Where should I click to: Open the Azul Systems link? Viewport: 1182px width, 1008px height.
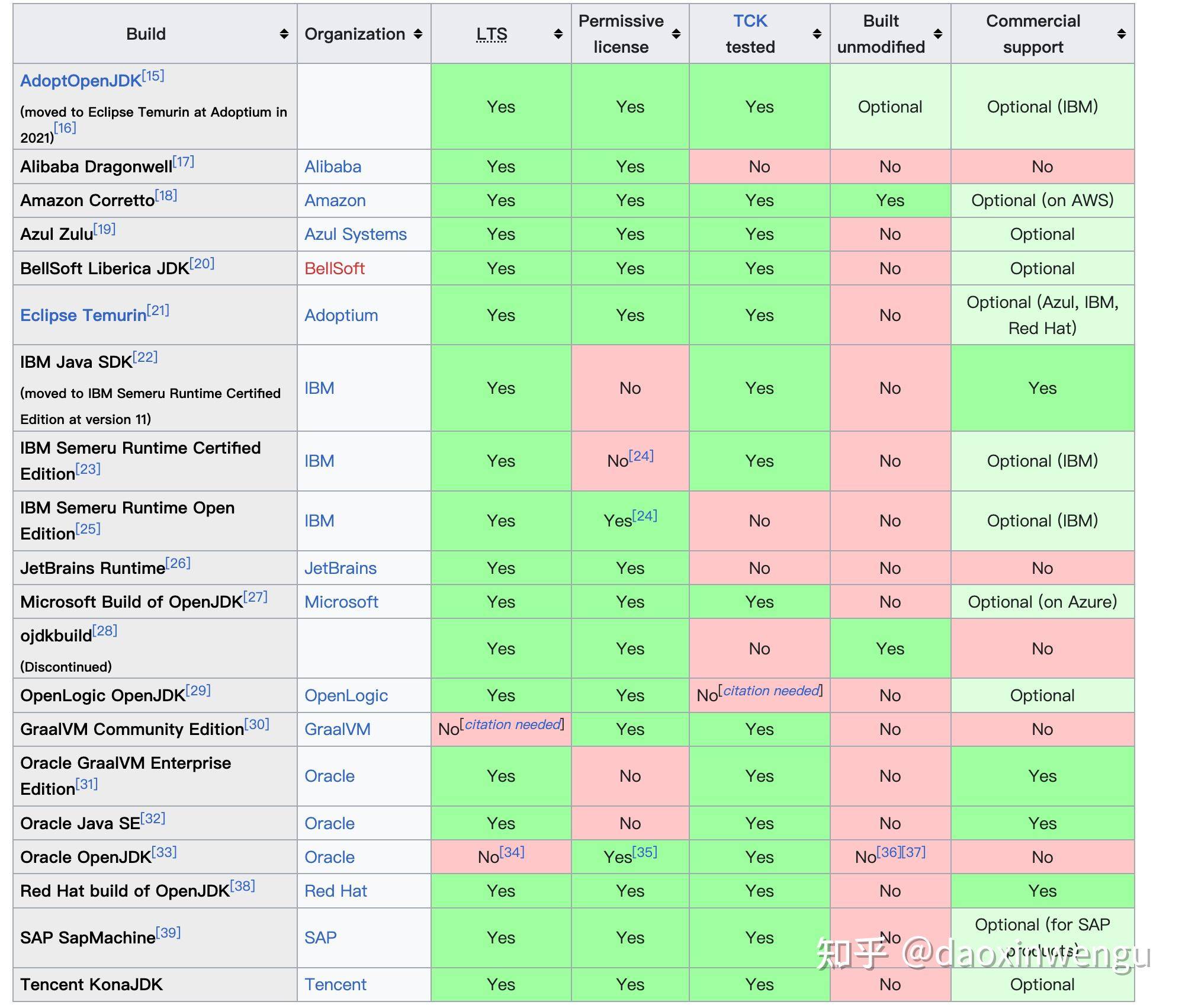(355, 235)
